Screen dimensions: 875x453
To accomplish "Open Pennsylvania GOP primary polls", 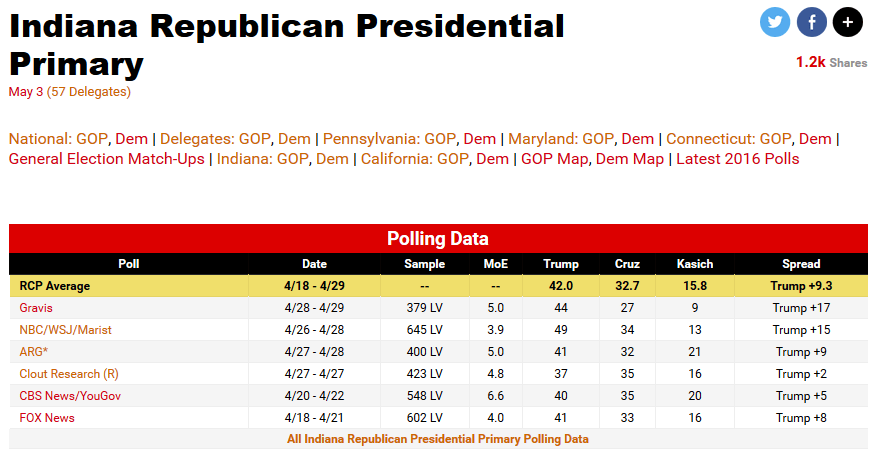I will [441, 139].
